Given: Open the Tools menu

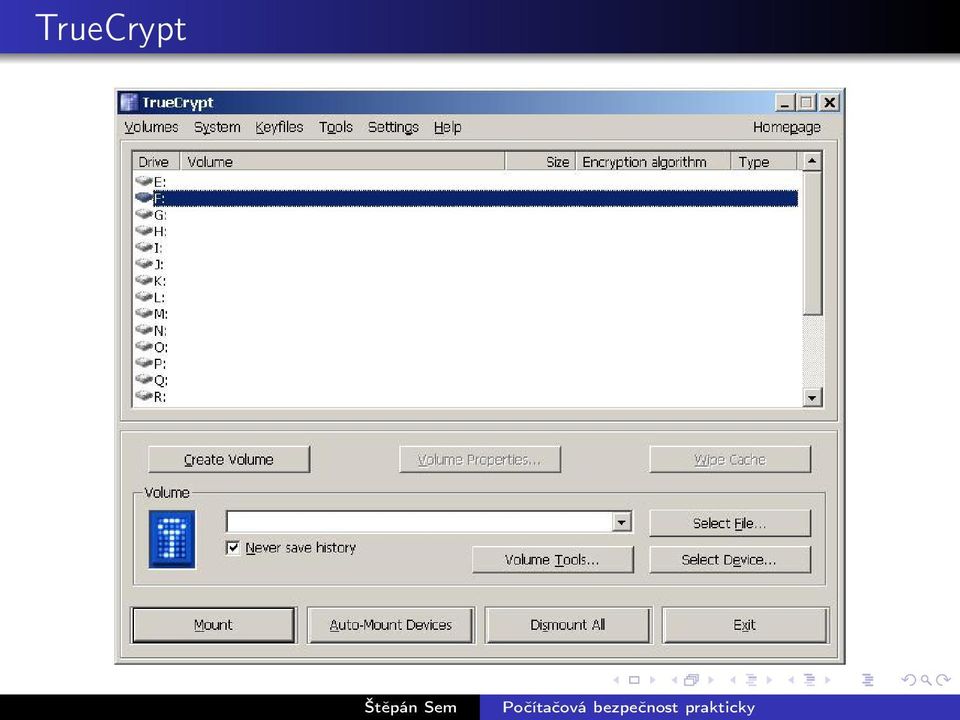Looking at the screenshot, I should click(336, 127).
